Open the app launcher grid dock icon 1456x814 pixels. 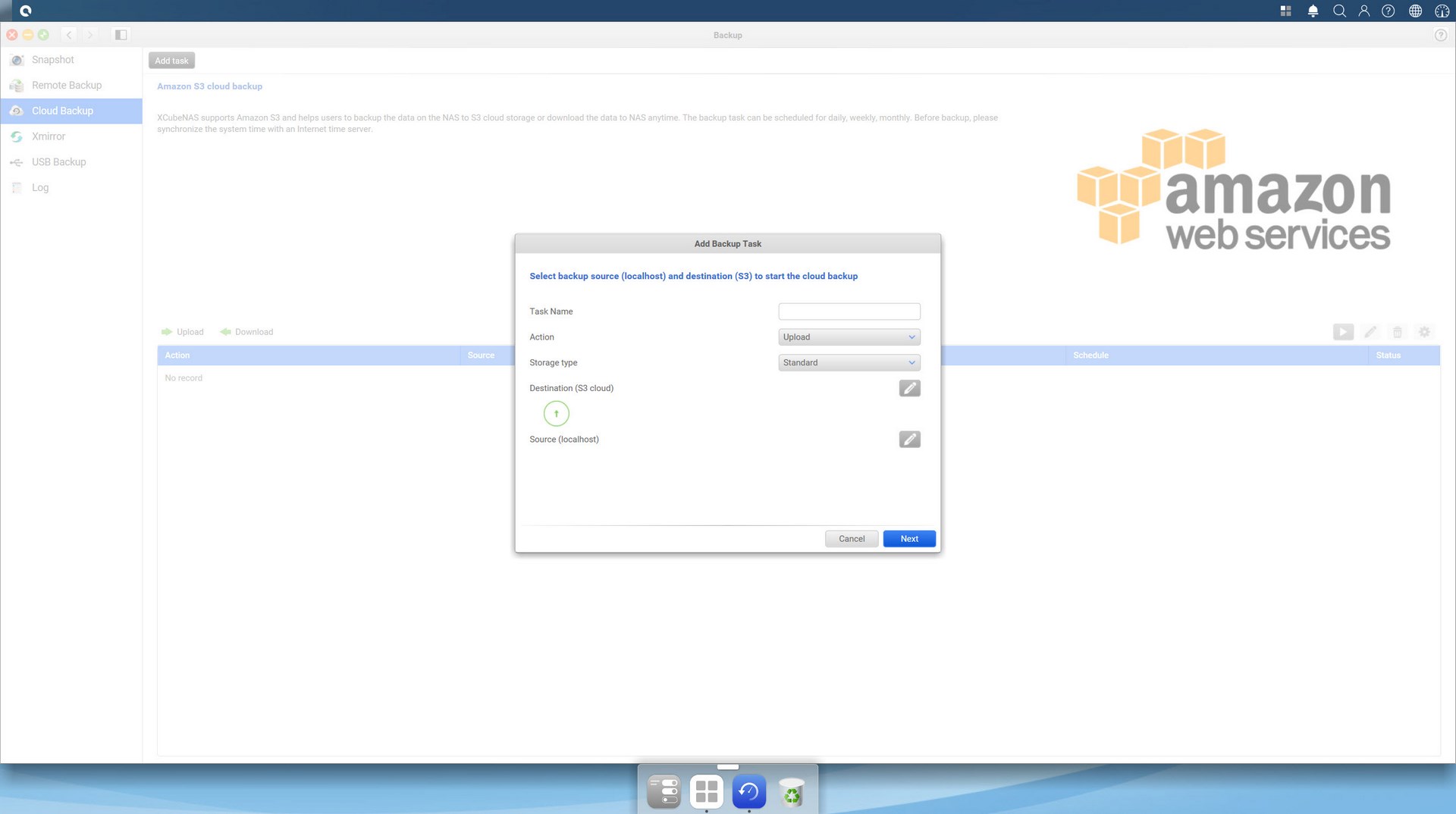[x=707, y=792]
